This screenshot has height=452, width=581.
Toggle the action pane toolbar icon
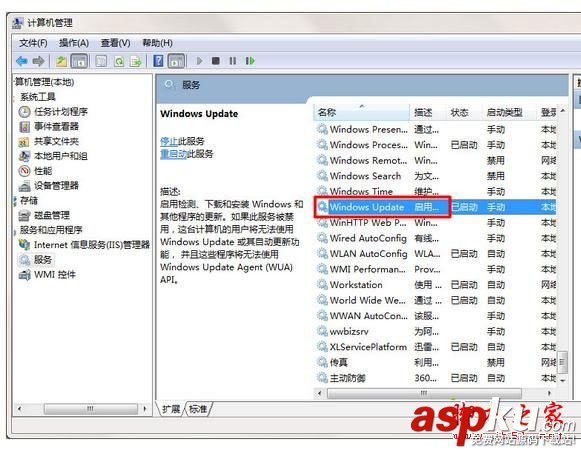coord(176,61)
